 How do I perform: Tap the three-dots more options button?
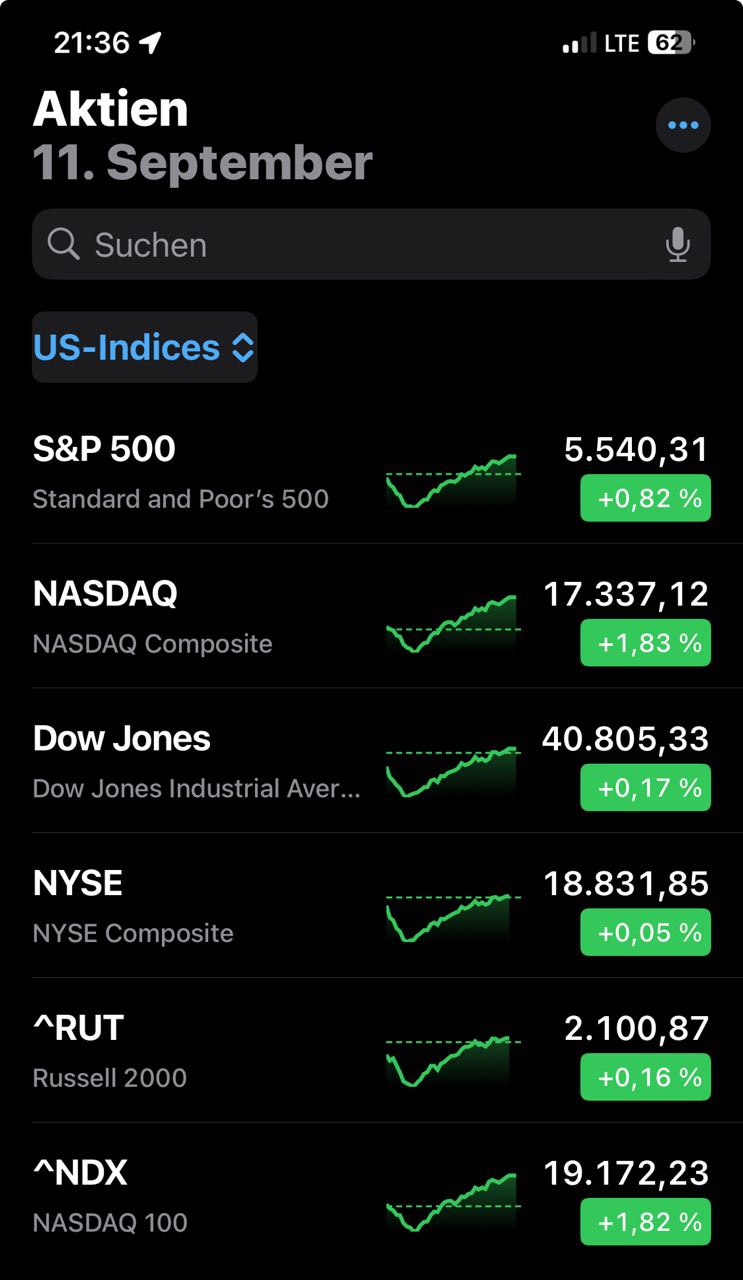(x=683, y=126)
